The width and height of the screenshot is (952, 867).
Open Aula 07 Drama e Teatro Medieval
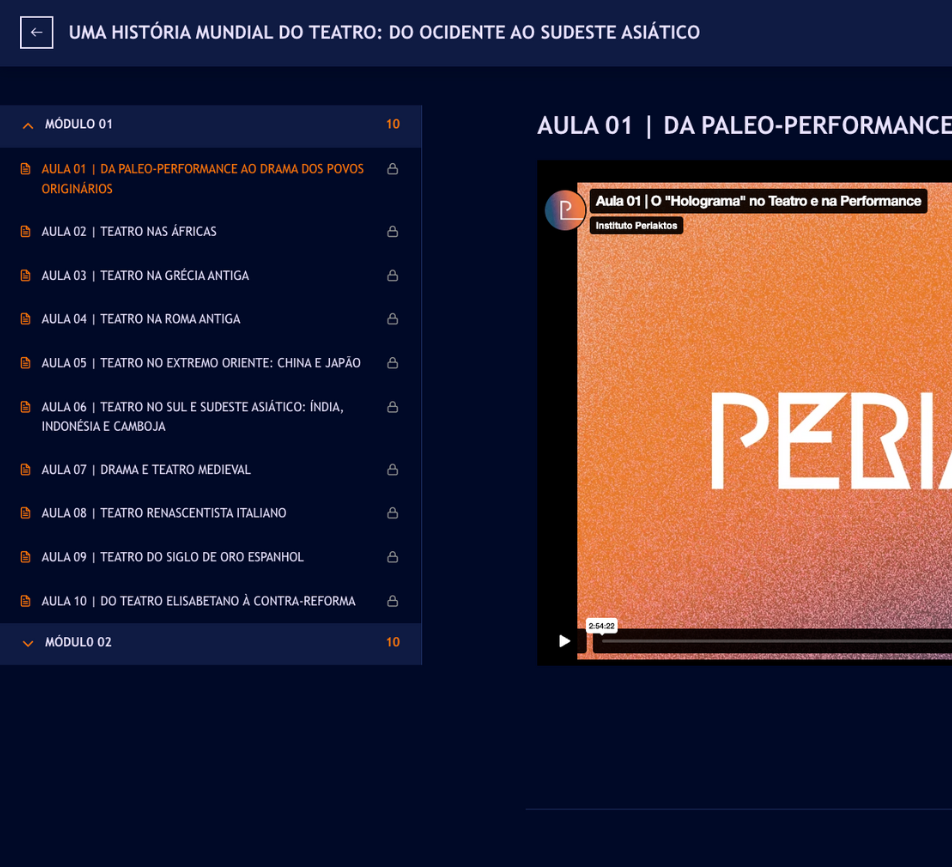pyautogui.click(x=146, y=469)
